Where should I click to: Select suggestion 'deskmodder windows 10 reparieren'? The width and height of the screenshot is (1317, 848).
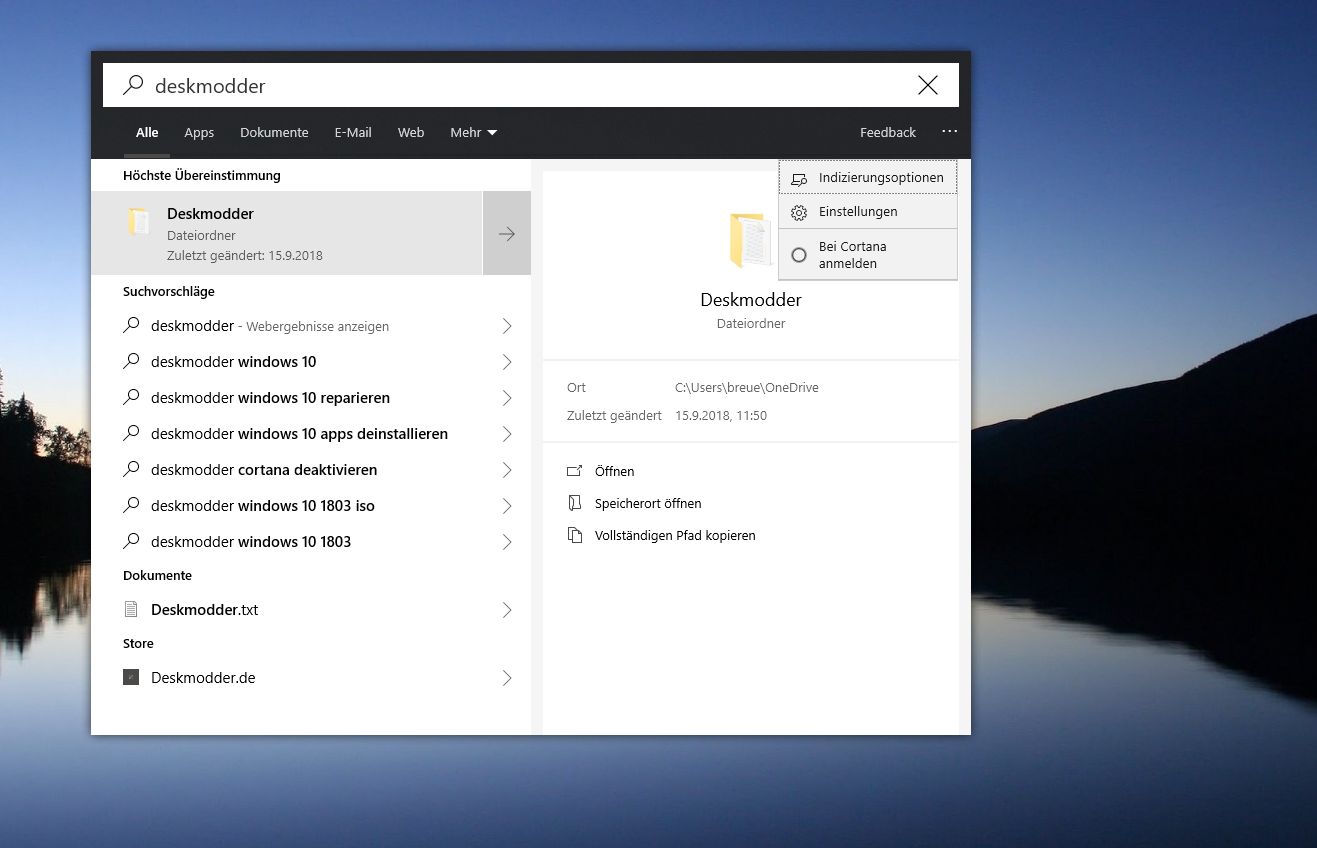[x=311, y=398]
